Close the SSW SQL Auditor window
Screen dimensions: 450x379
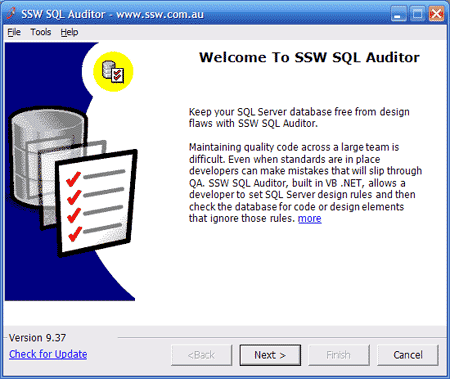click(436, 14)
